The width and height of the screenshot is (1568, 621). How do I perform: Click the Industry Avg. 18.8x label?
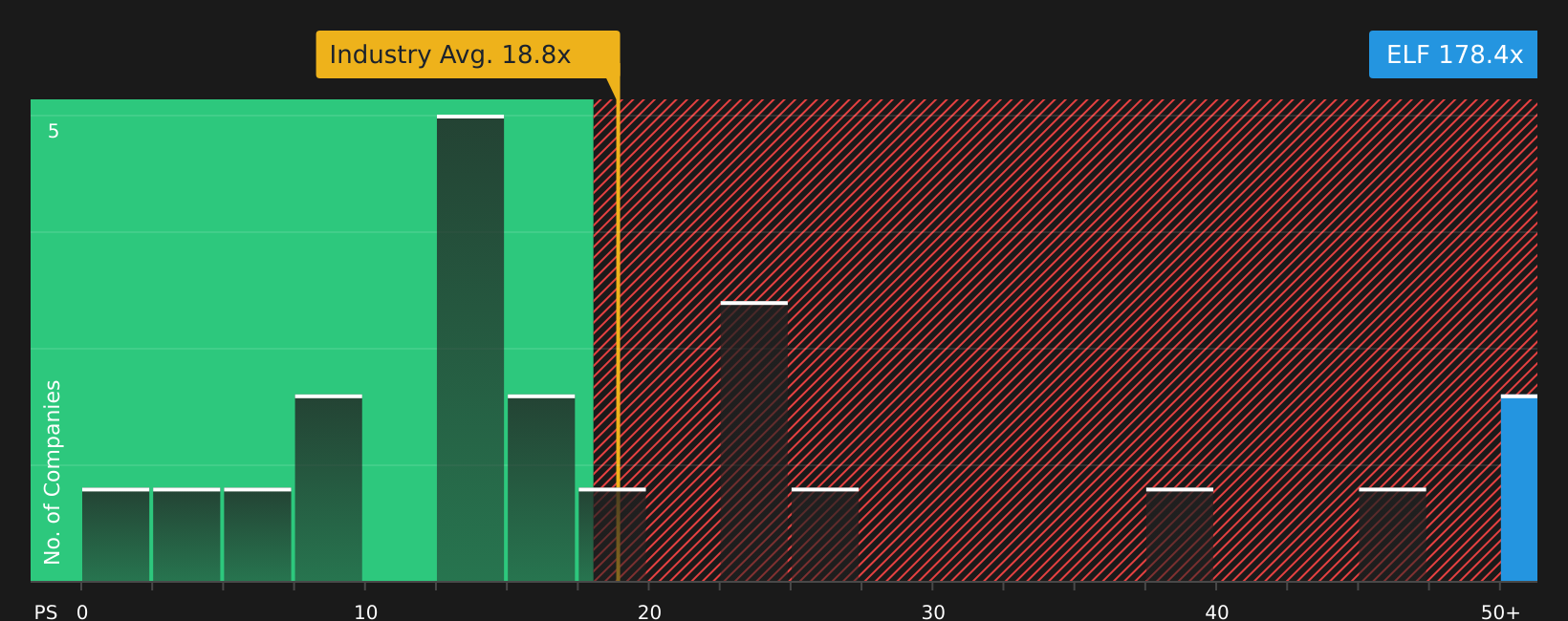tap(468, 54)
